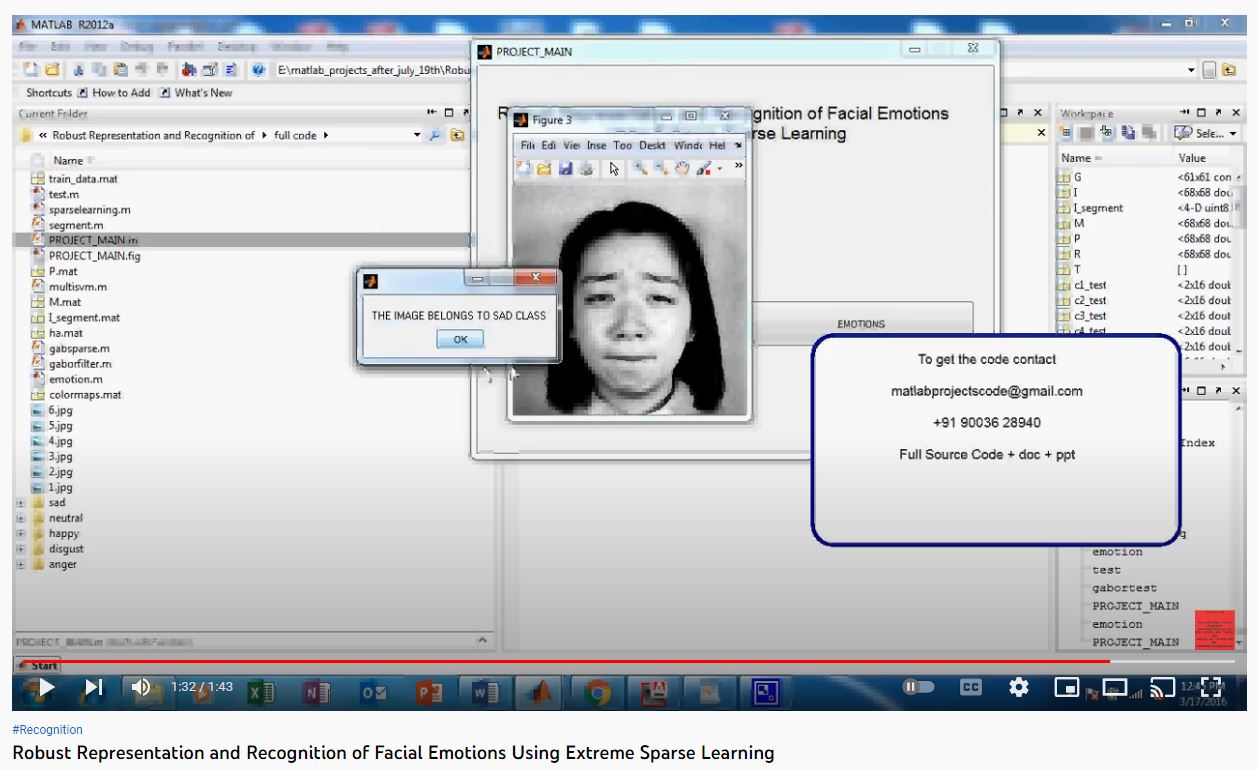1257x769 pixels.
Task: Go up one folder level icon
Action: [x=457, y=135]
